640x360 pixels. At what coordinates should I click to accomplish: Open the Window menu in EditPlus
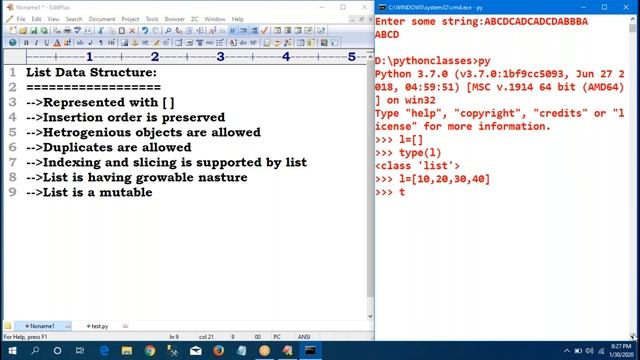click(215, 19)
